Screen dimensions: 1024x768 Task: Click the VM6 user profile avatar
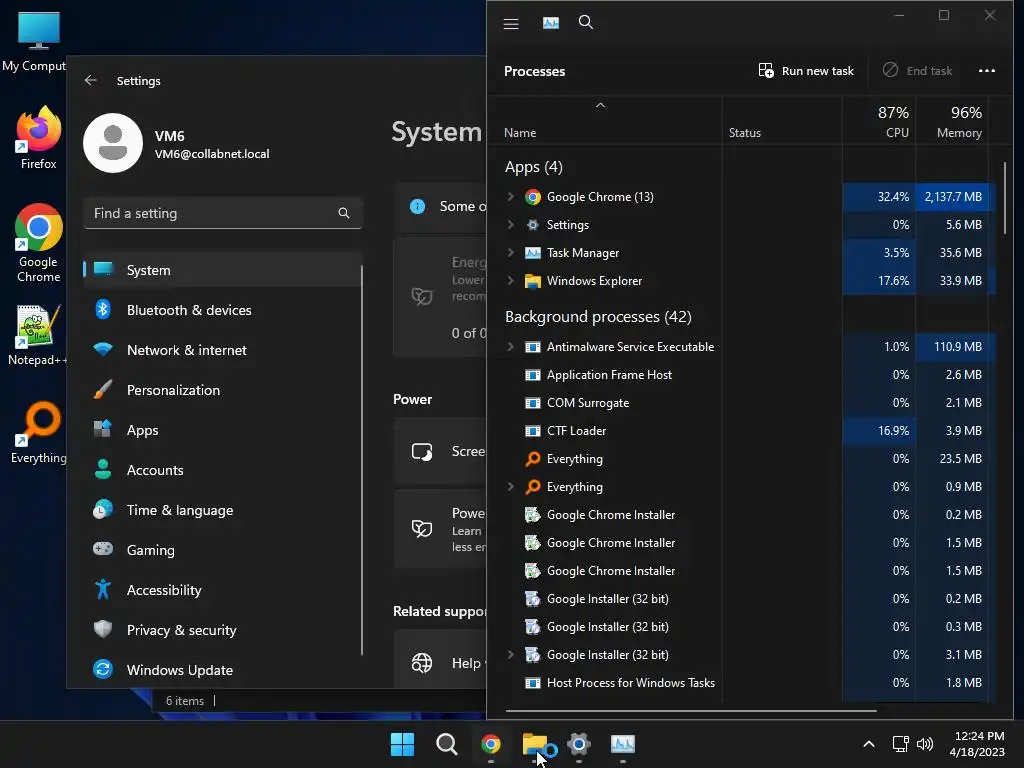point(113,143)
